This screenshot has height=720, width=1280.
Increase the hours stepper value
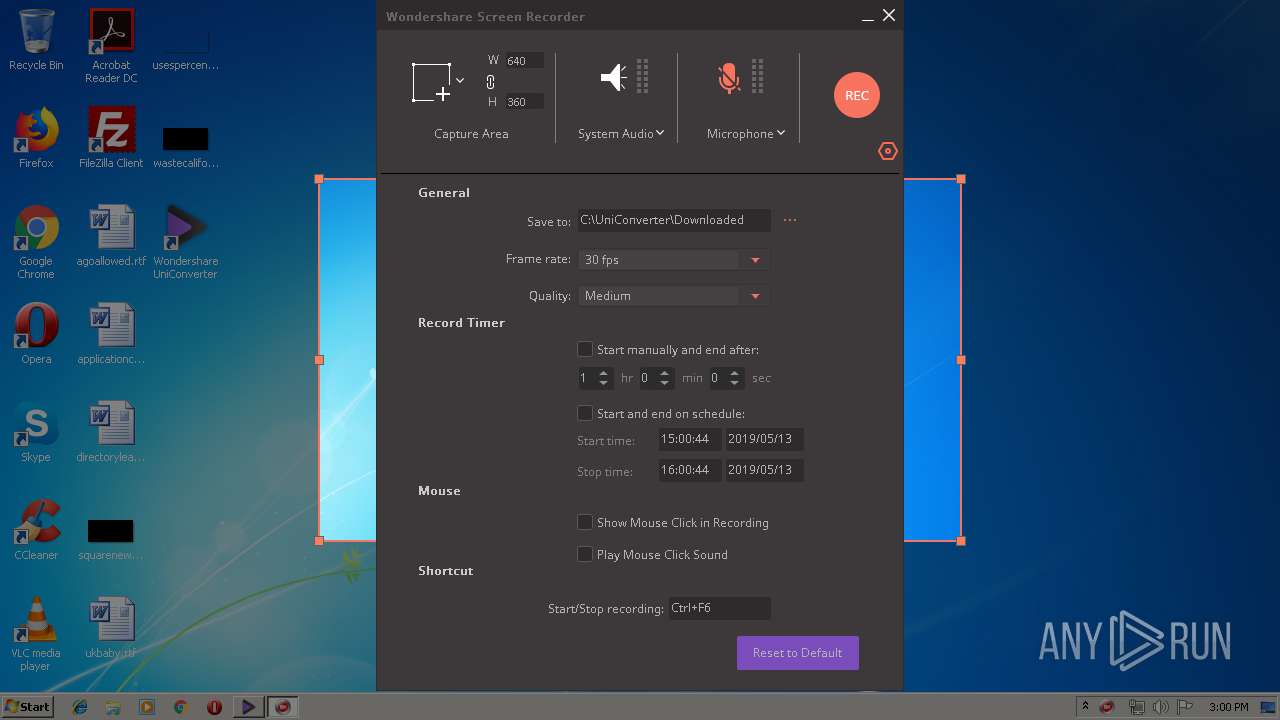pyautogui.click(x=604, y=373)
